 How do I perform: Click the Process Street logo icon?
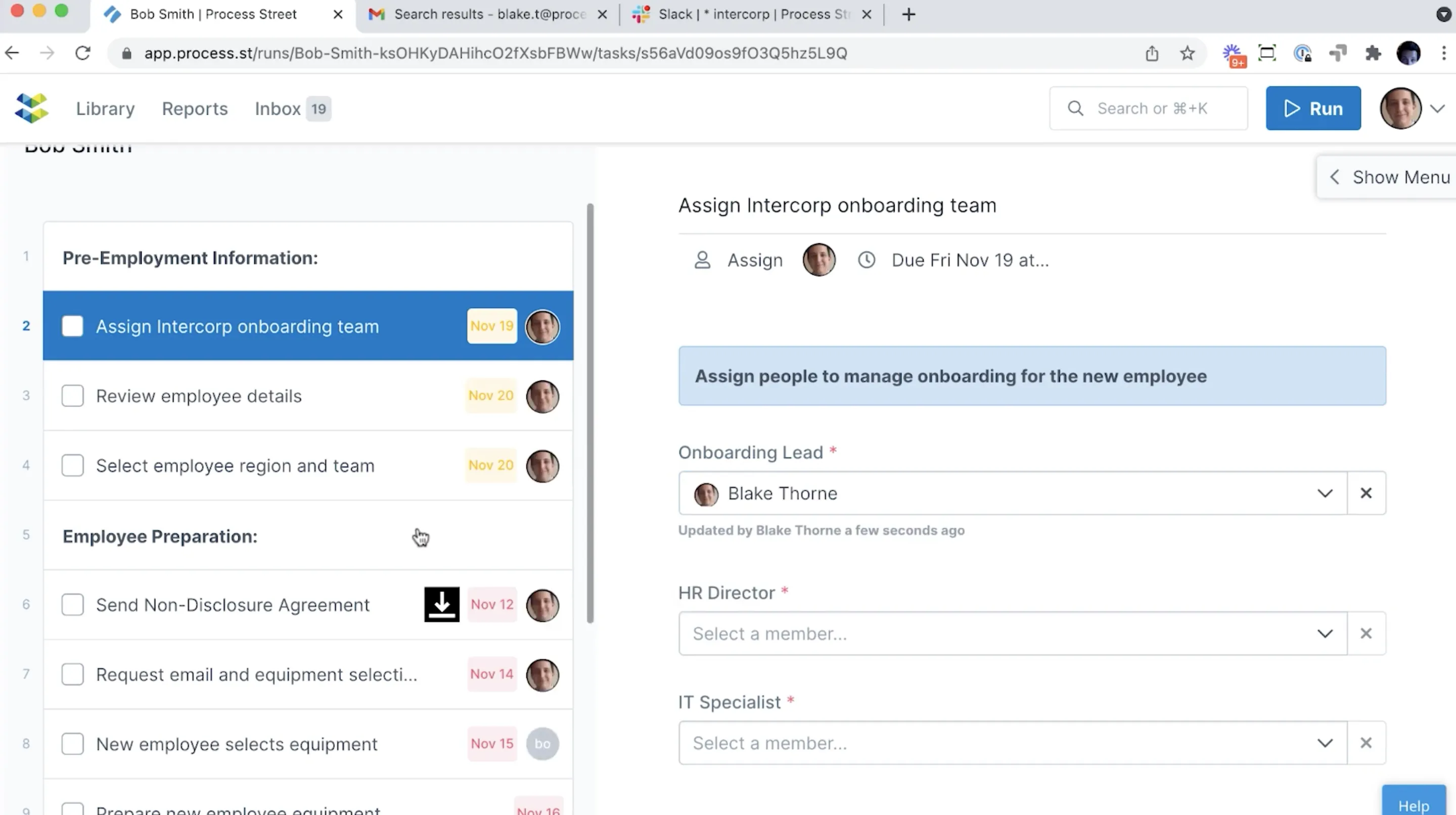32,108
